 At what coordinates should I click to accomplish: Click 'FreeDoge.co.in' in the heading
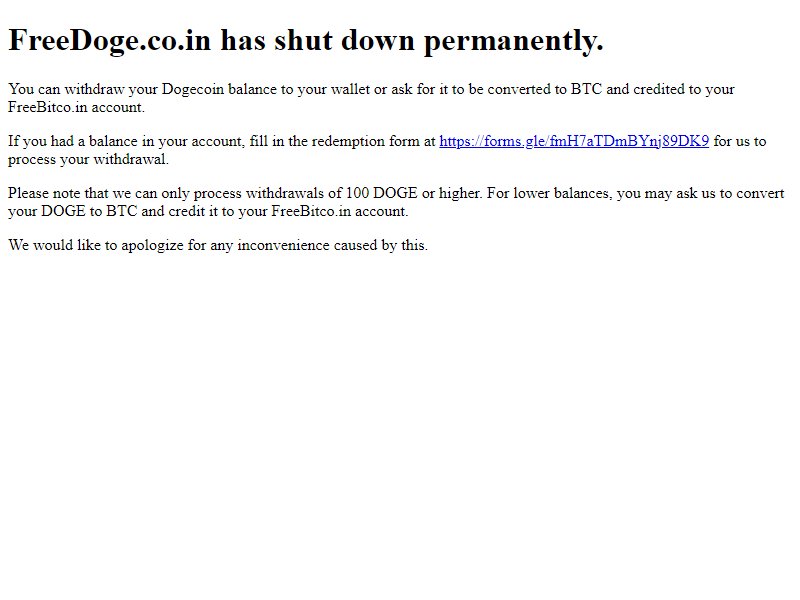[110, 40]
